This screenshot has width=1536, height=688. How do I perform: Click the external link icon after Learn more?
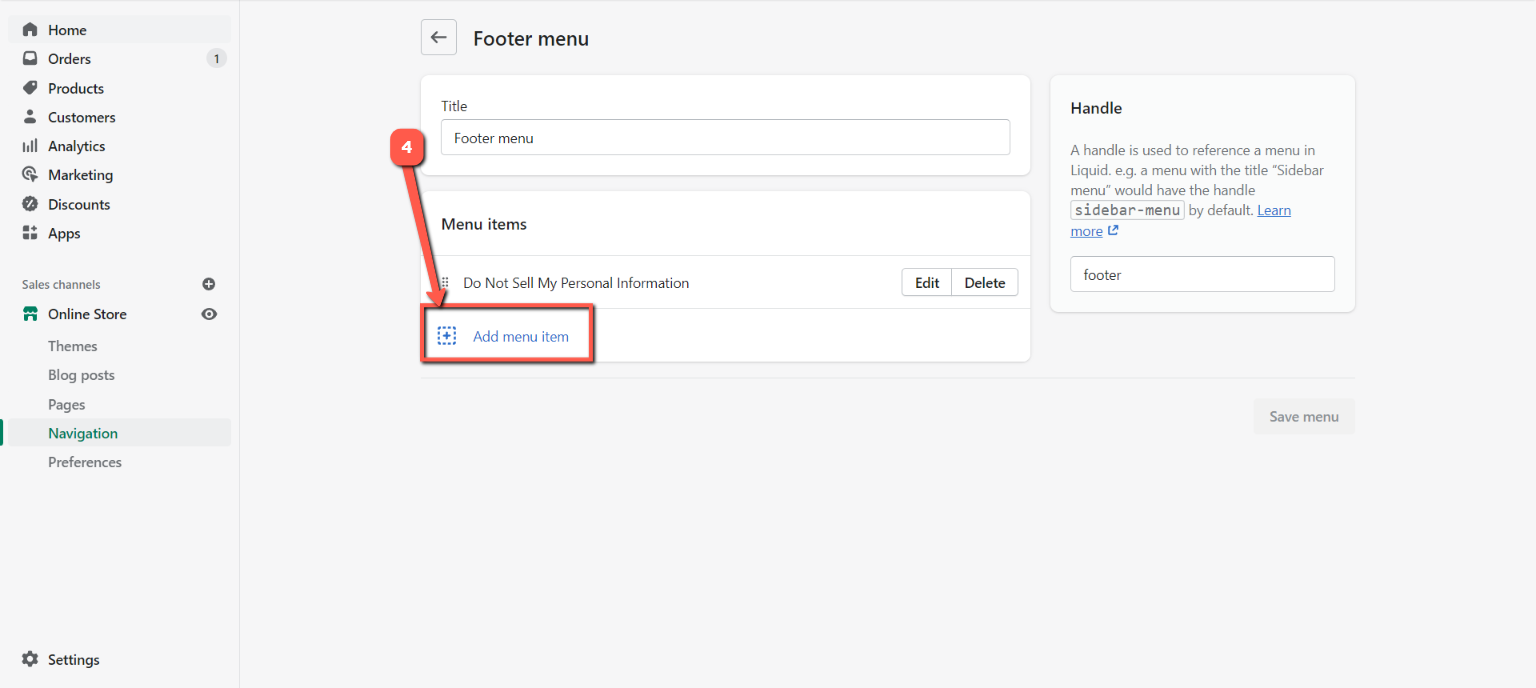pos(1113,231)
